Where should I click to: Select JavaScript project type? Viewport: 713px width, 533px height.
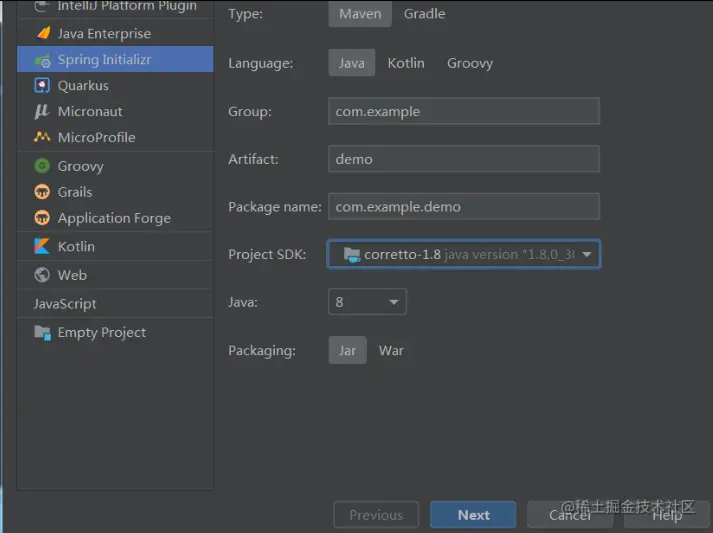point(65,303)
